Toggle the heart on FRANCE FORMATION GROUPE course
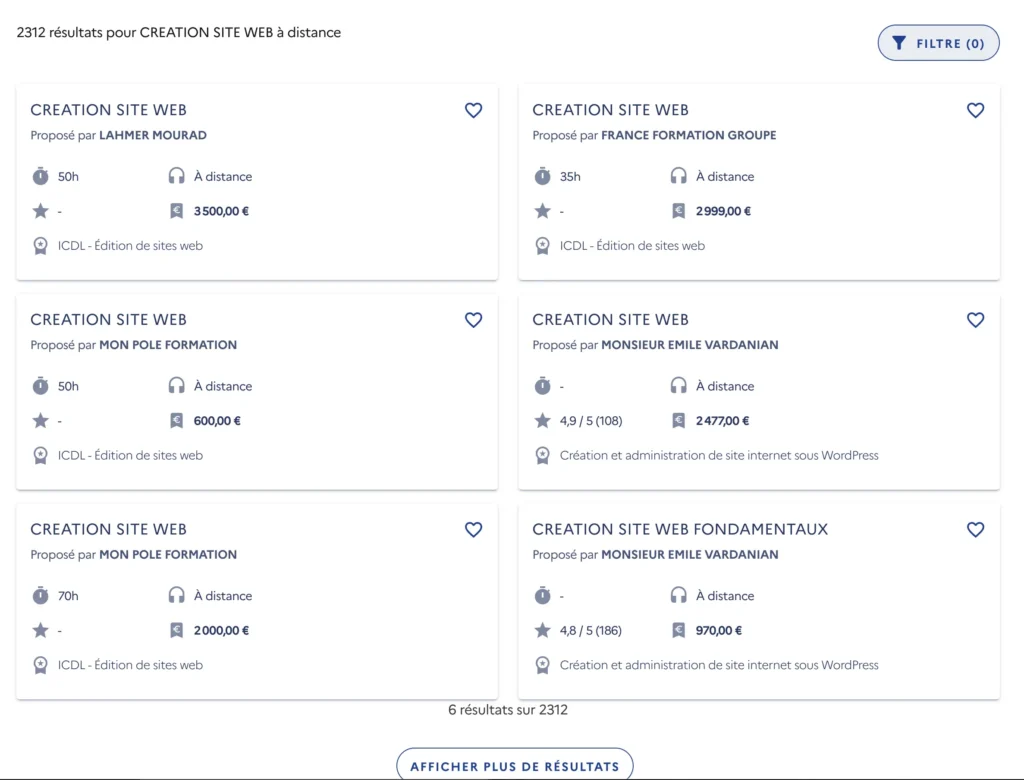 (975, 110)
